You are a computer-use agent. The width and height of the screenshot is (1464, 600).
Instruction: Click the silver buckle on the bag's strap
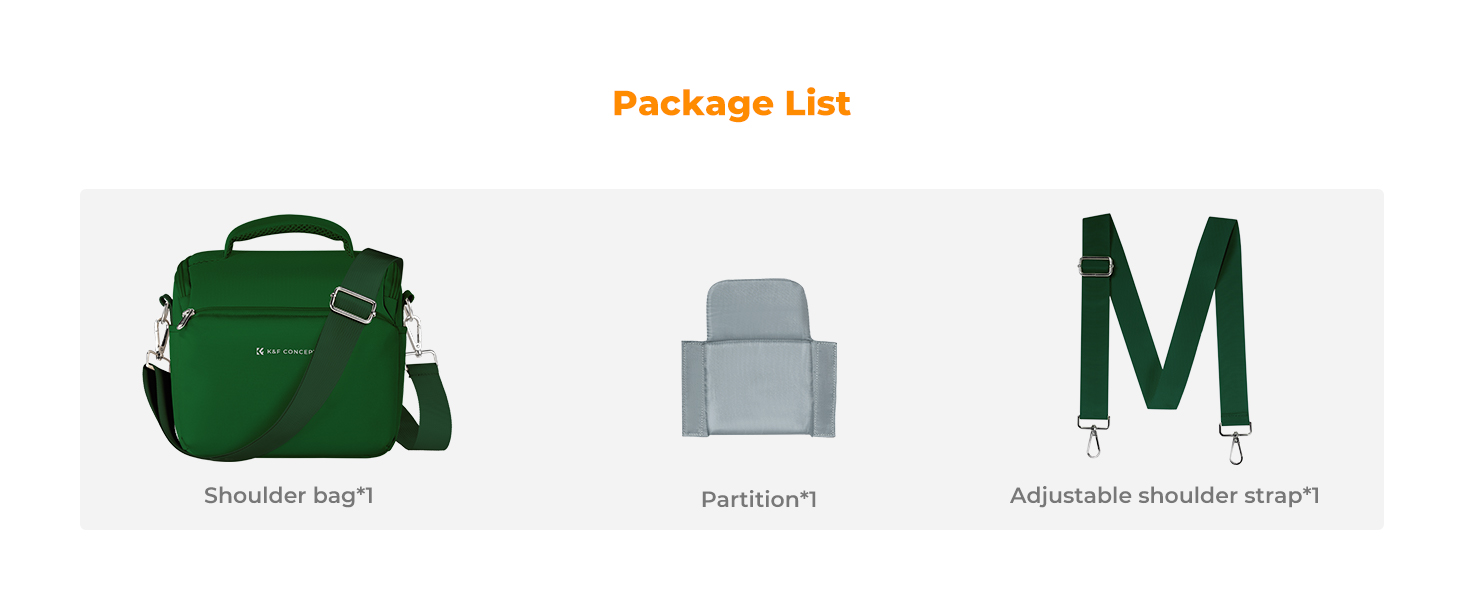point(352,304)
